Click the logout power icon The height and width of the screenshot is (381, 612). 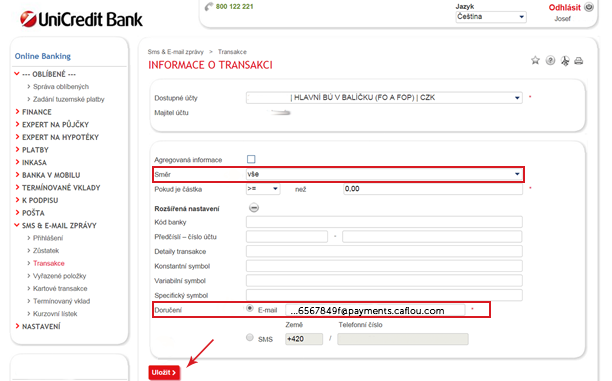coord(589,7)
